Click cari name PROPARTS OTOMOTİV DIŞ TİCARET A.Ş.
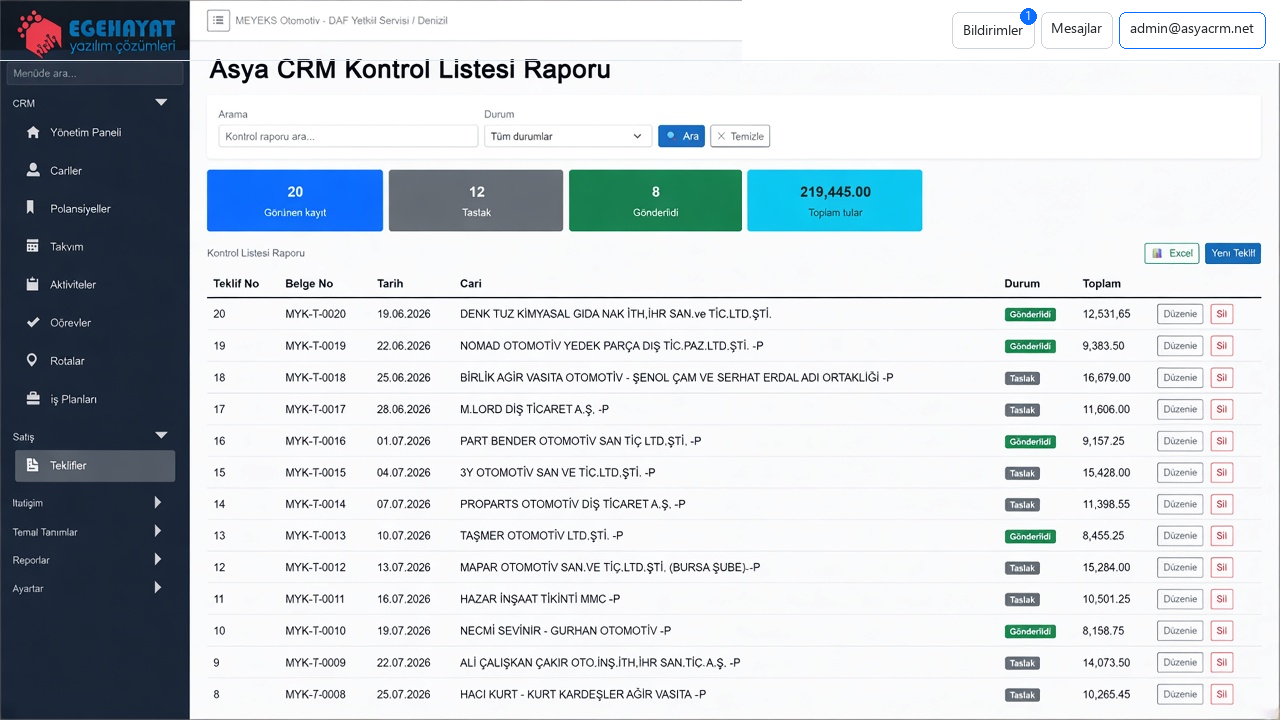This screenshot has height=720, width=1280. point(573,504)
